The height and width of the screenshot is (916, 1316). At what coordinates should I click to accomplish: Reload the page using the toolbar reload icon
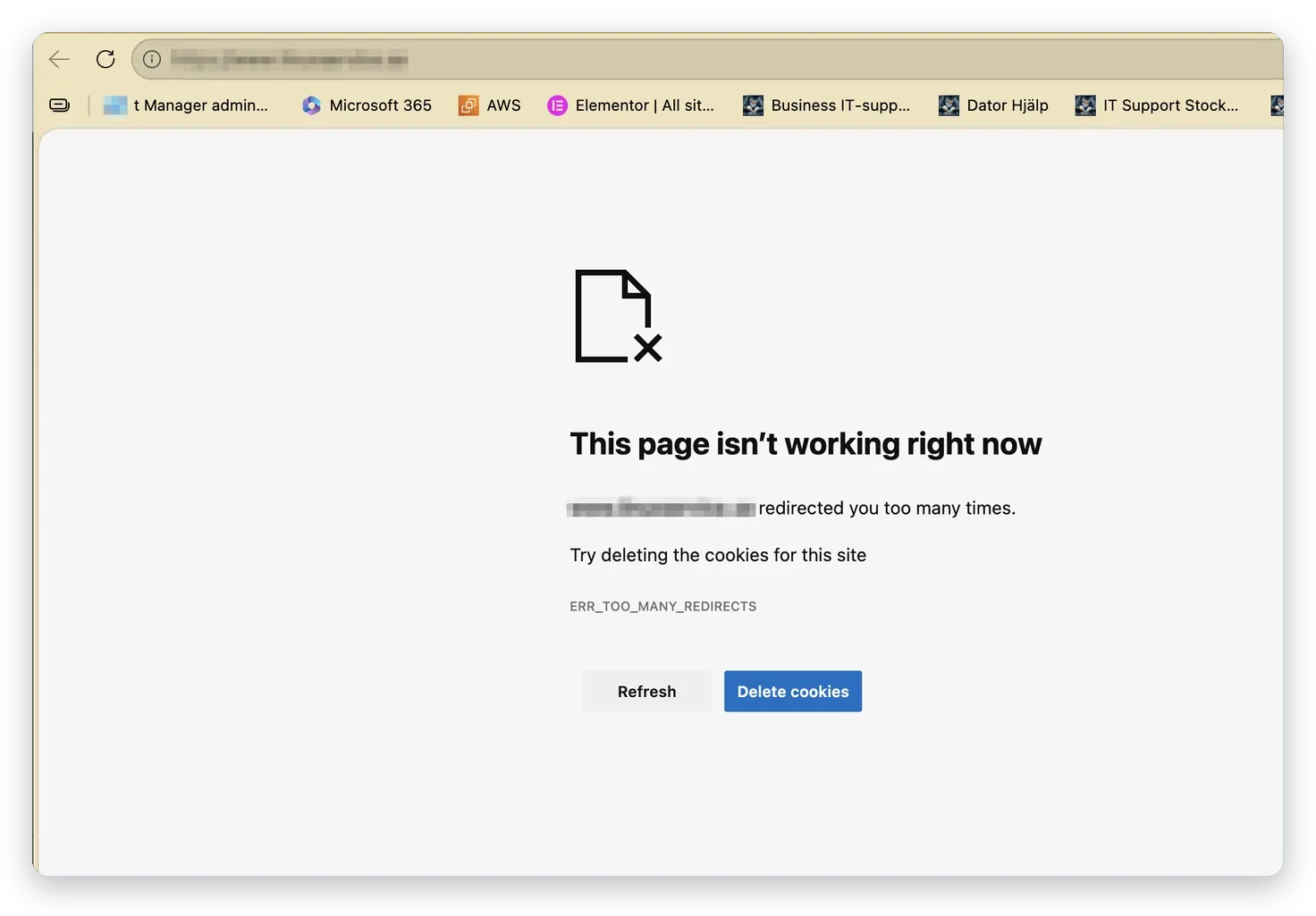pyautogui.click(x=105, y=59)
